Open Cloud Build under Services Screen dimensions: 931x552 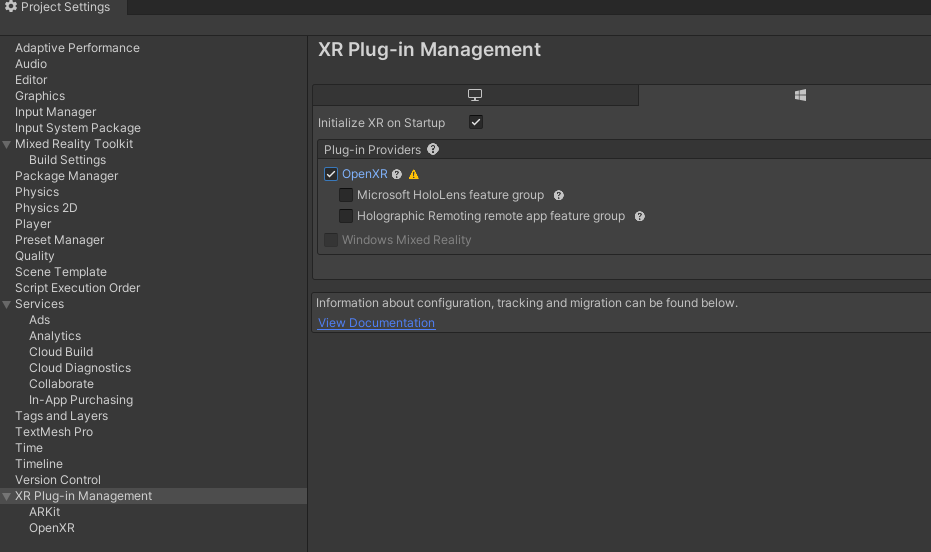pos(61,353)
